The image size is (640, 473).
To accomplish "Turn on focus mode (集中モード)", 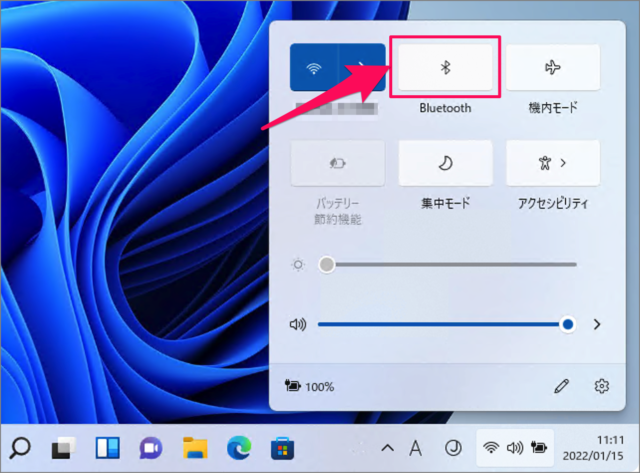I will click(x=445, y=162).
